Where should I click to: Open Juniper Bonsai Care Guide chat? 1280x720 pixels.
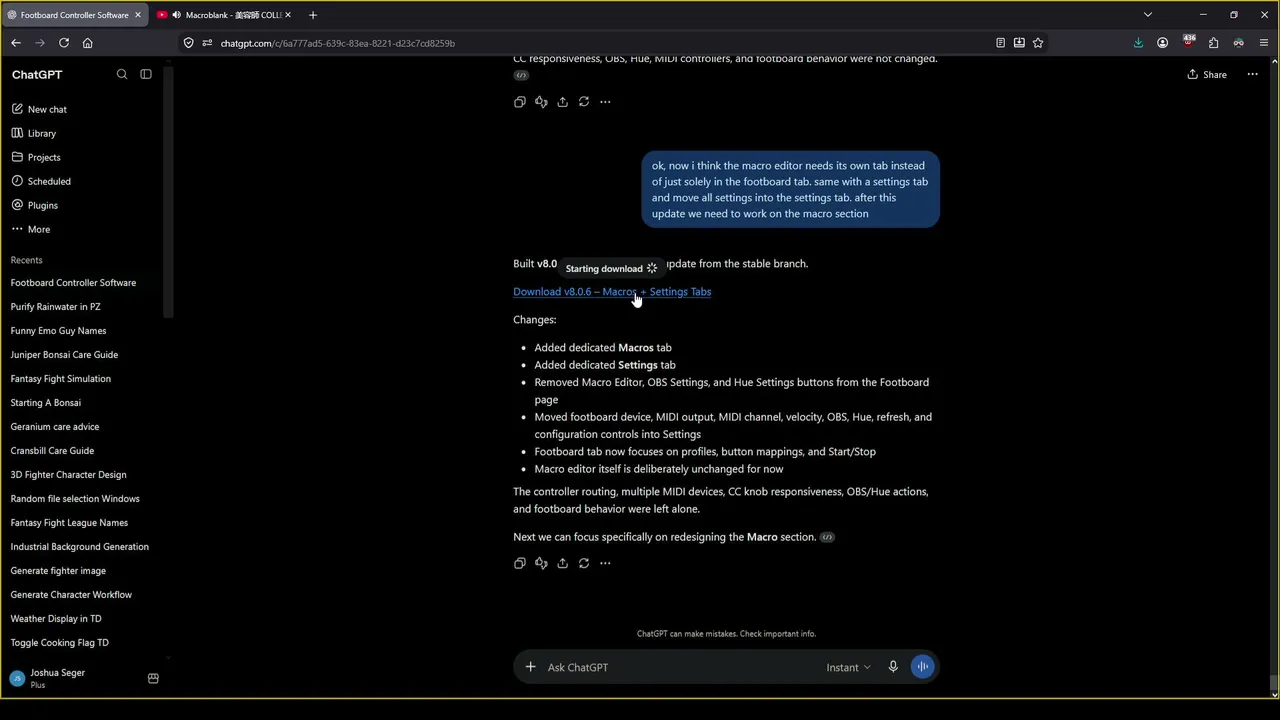(64, 355)
